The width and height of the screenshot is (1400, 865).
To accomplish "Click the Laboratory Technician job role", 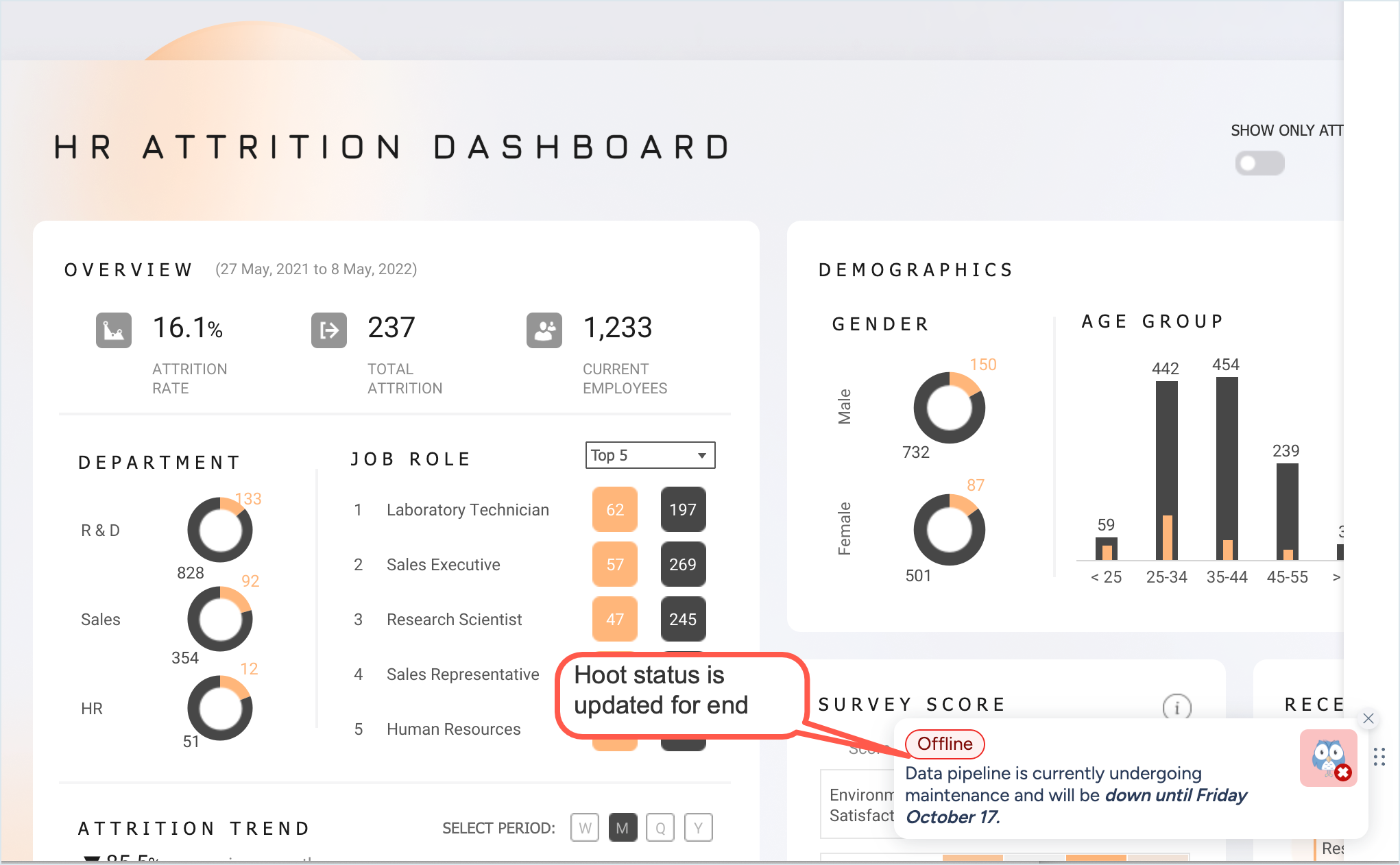I will (x=468, y=510).
